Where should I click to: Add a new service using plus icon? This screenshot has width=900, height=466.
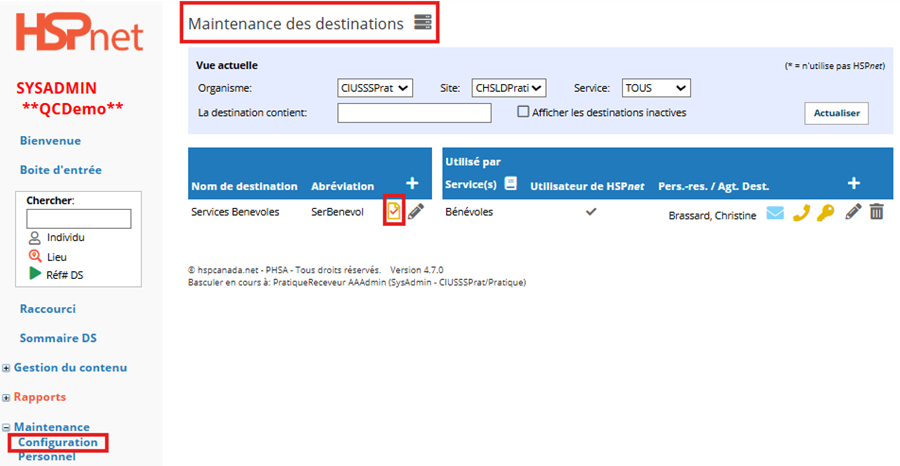click(853, 183)
